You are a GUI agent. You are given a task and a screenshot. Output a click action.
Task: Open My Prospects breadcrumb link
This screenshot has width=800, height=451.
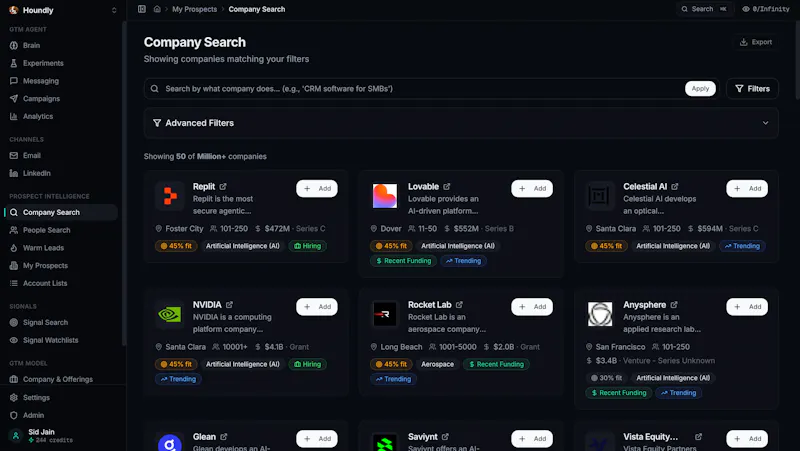point(194,9)
